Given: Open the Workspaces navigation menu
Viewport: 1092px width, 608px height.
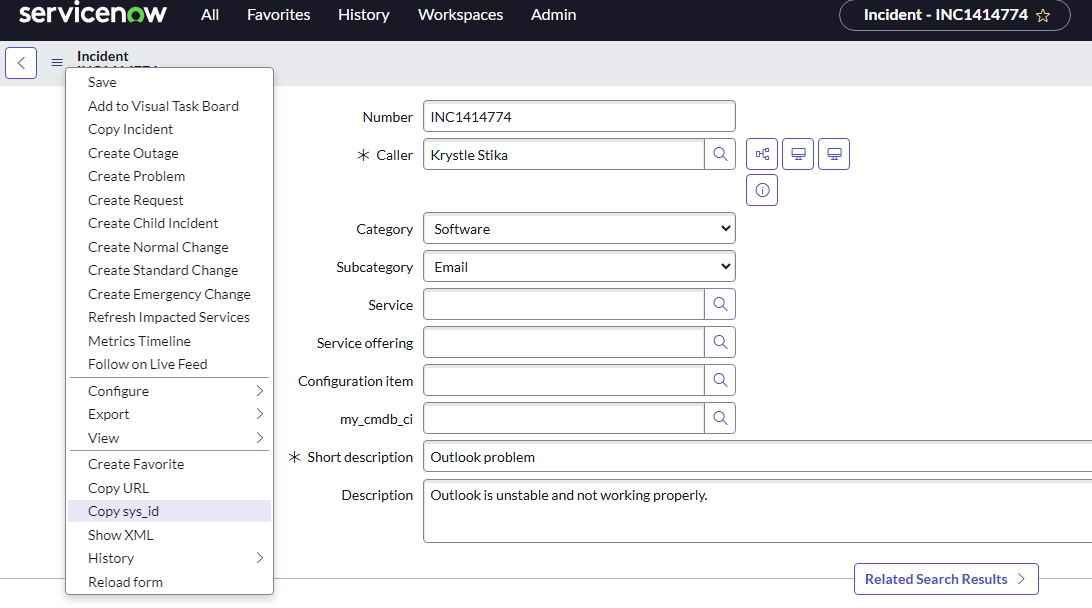Looking at the screenshot, I should click(460, 15).
